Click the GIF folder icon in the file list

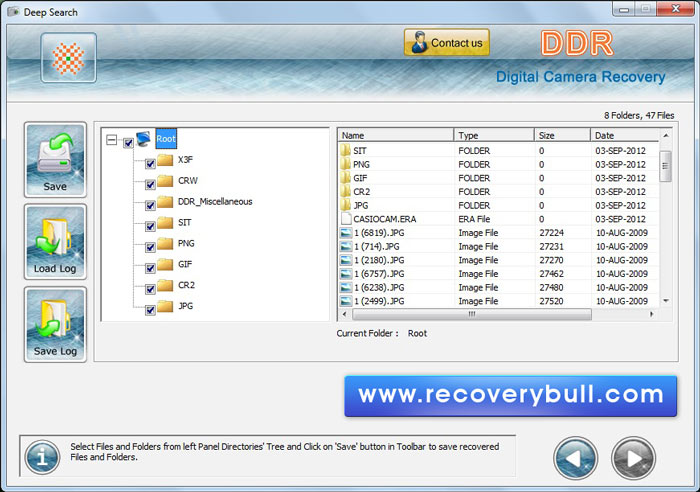[x=345, y=178]
